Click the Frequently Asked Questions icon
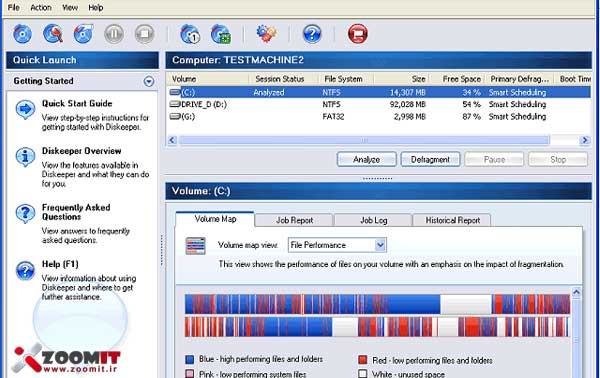 25,213
